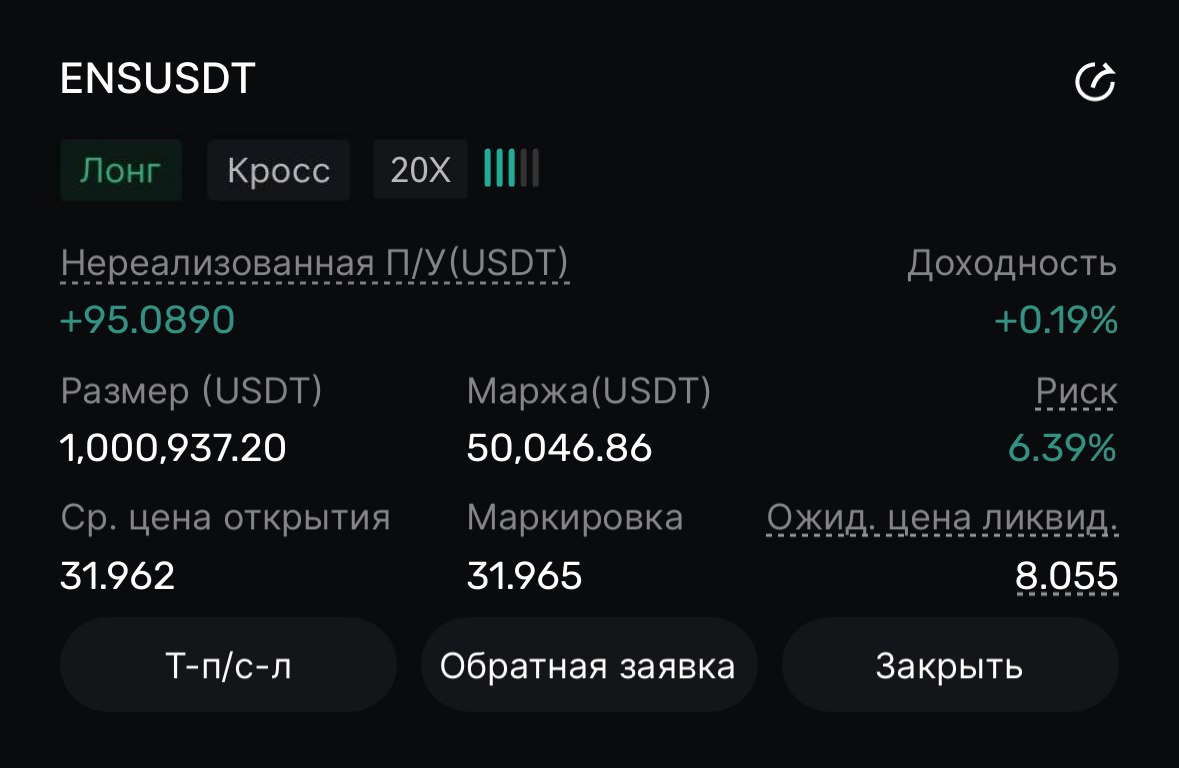Click the average entry price 31.962

[117, 576]
